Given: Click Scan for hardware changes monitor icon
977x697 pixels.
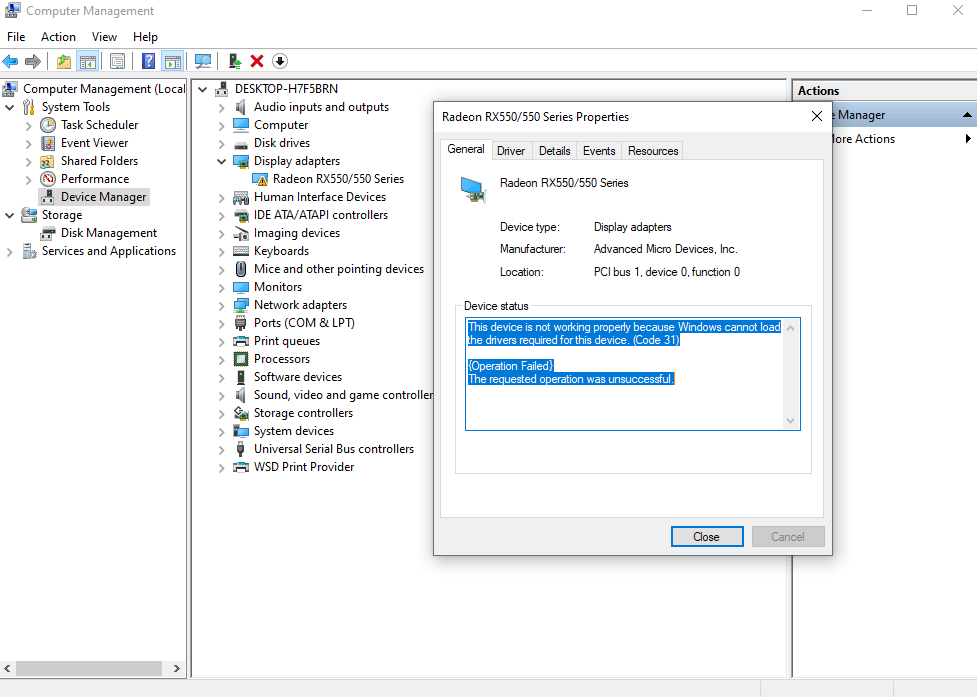Looking at the screenshot, I should point(203,61).
